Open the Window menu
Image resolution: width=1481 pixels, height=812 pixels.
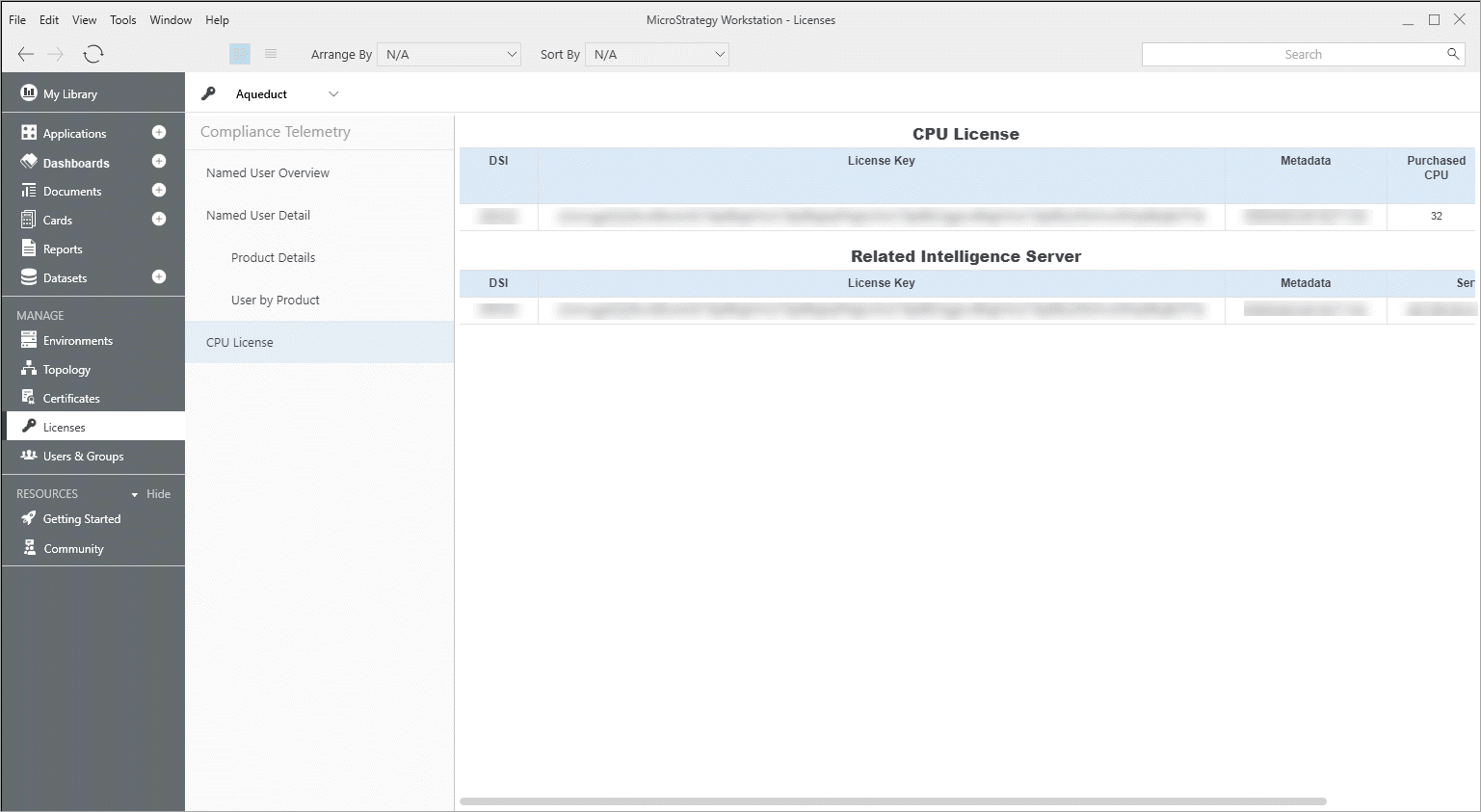(x=171, y=19)
